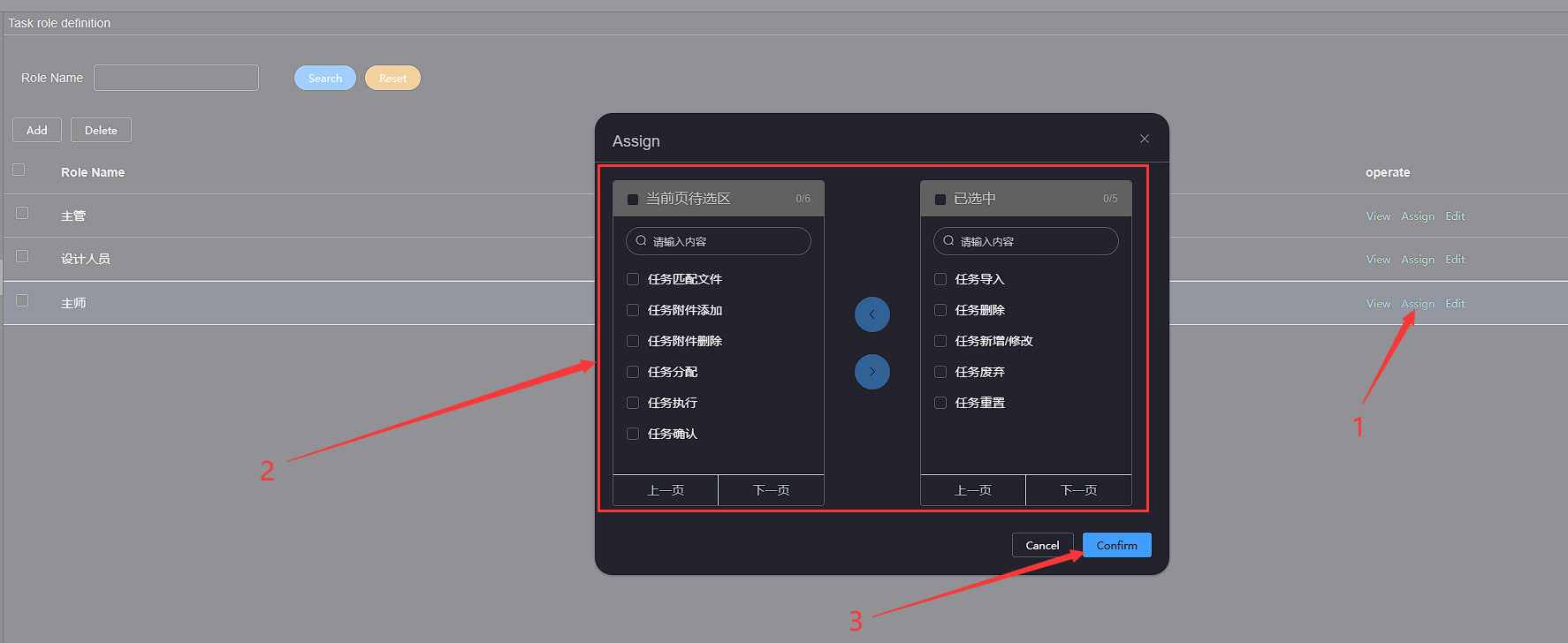Image resolution: width=1568 pixels, height=643 pixels.
Task: Click the 任务重置 item label
Action: pyautogui.click(x=980, y=403)
